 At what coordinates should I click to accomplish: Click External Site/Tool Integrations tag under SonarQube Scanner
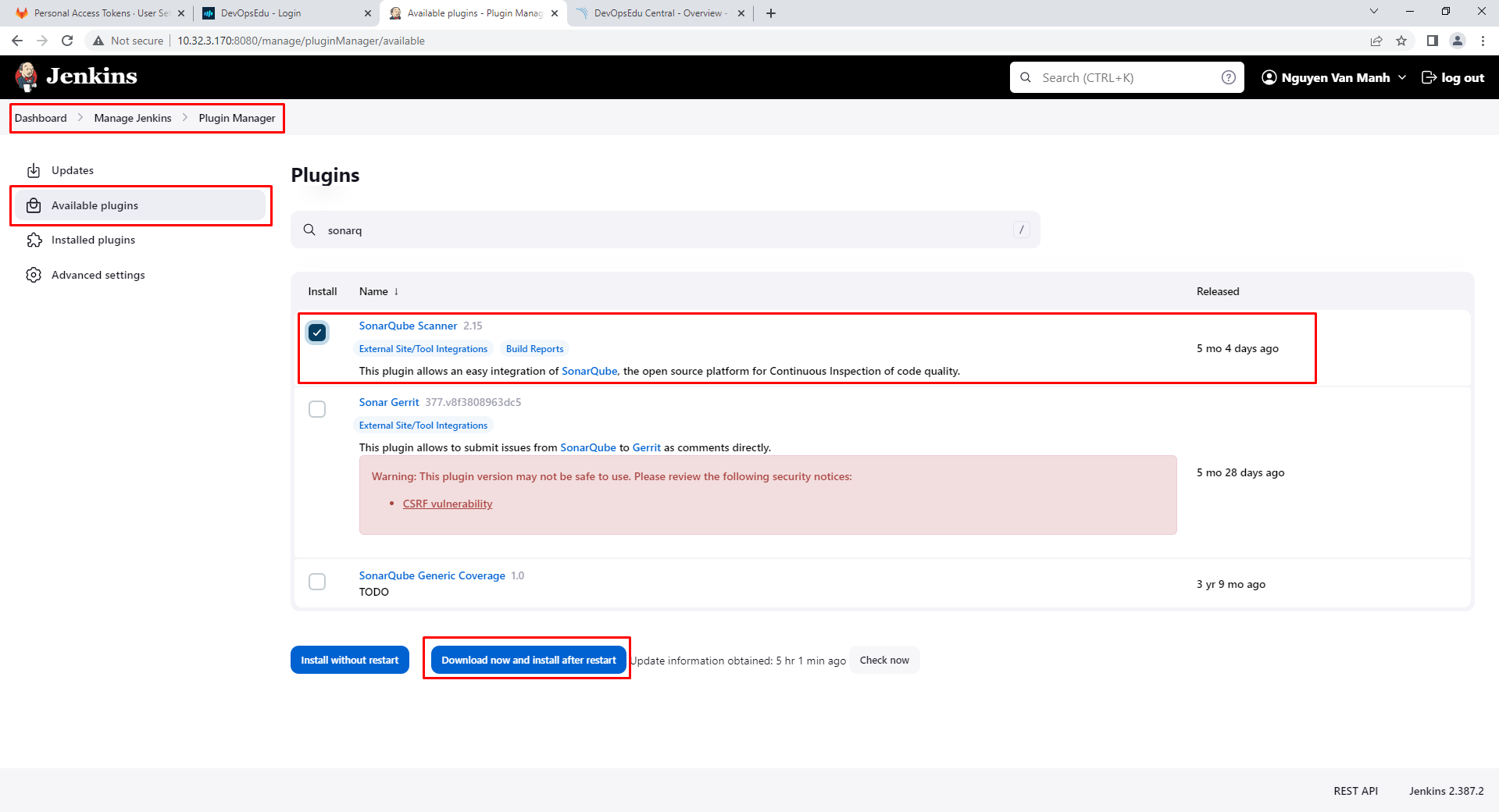(x=423, y=349)
